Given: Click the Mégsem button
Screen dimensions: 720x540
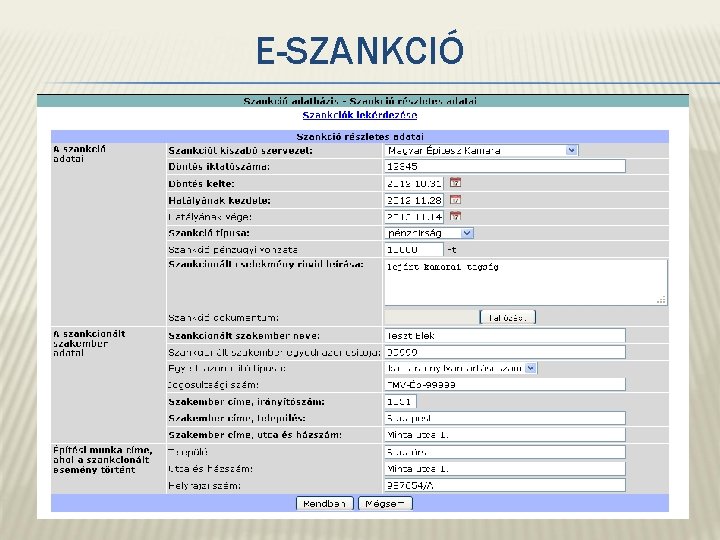Looking at the screenshot, I should tap(385, 503).
